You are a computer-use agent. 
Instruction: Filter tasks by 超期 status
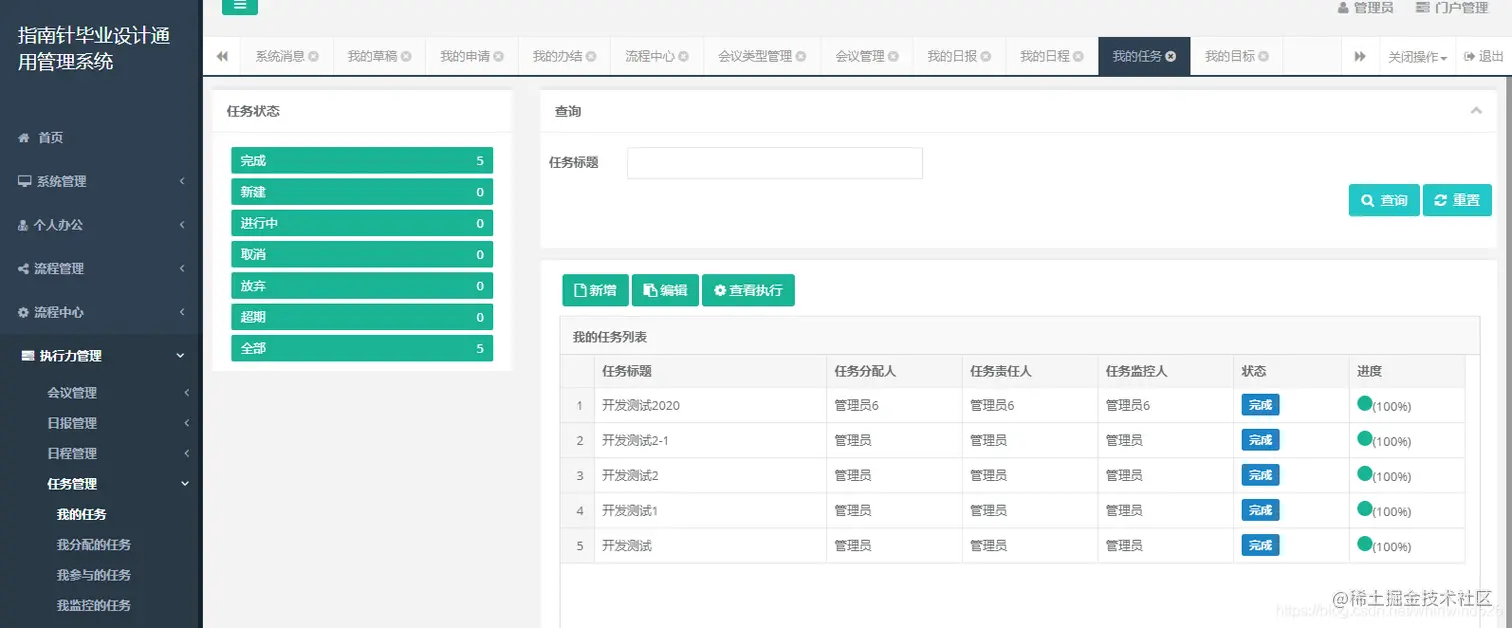362,317
